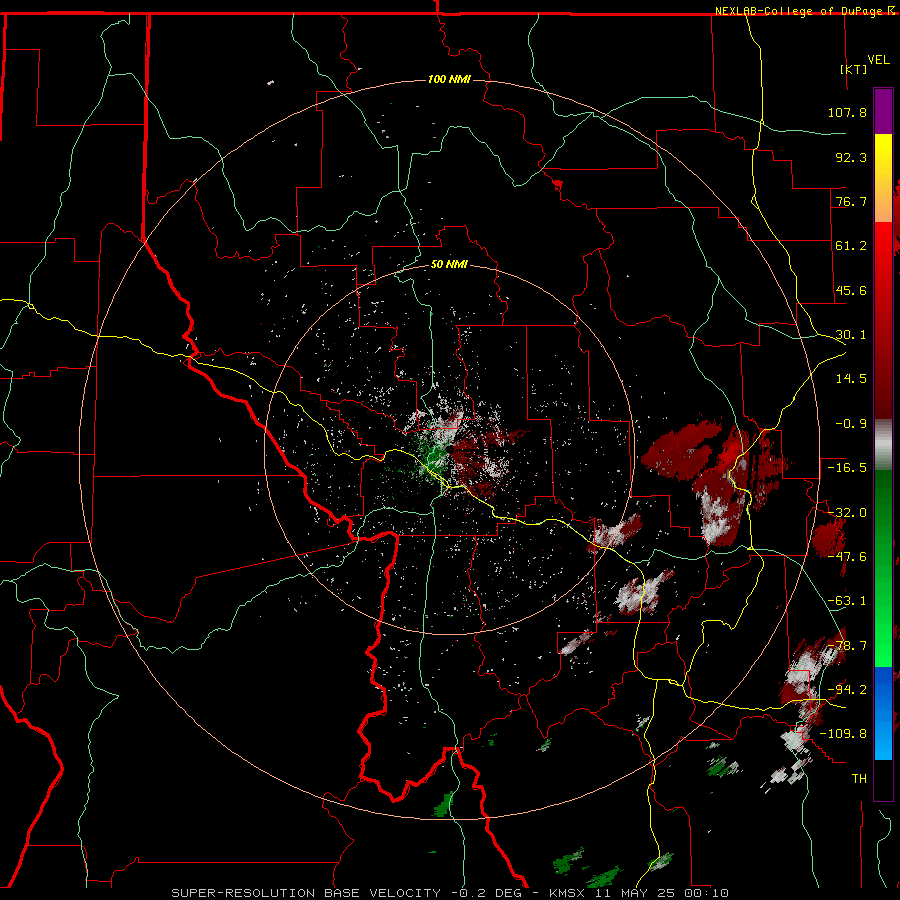Click the -63.1 velocity scale value
900x900 pixels.
(847, 601)
